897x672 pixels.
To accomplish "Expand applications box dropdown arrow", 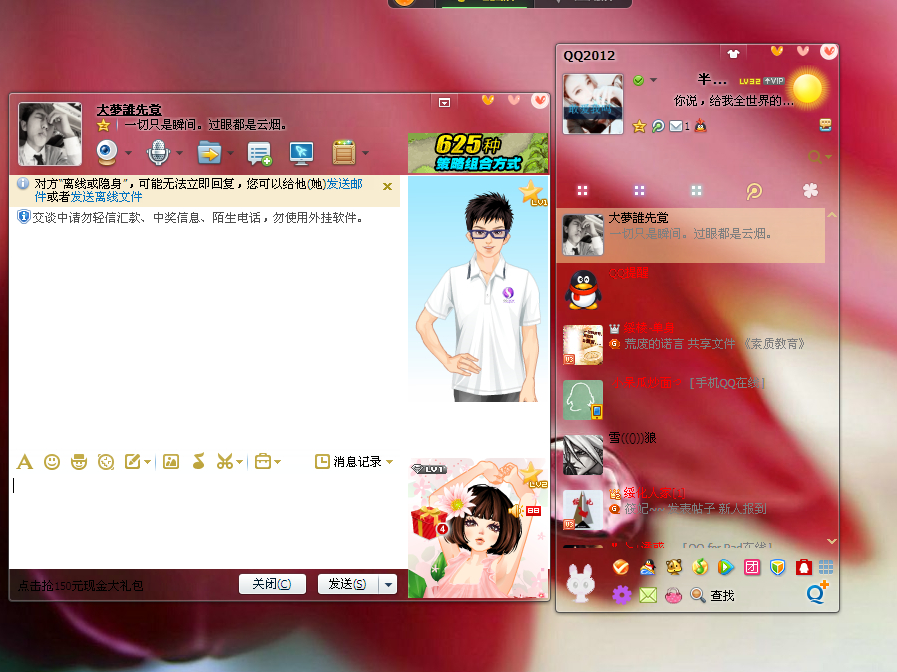I will coord(365,153).
